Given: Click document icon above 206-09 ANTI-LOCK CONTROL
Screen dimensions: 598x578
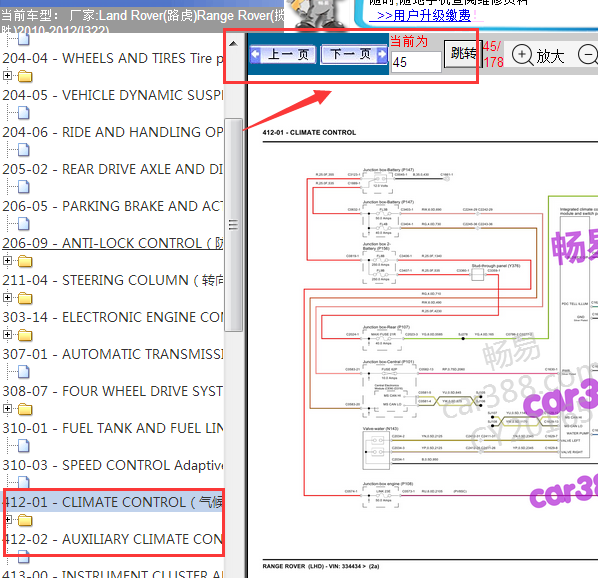Looking at the screenshot, I should (24, 224).
